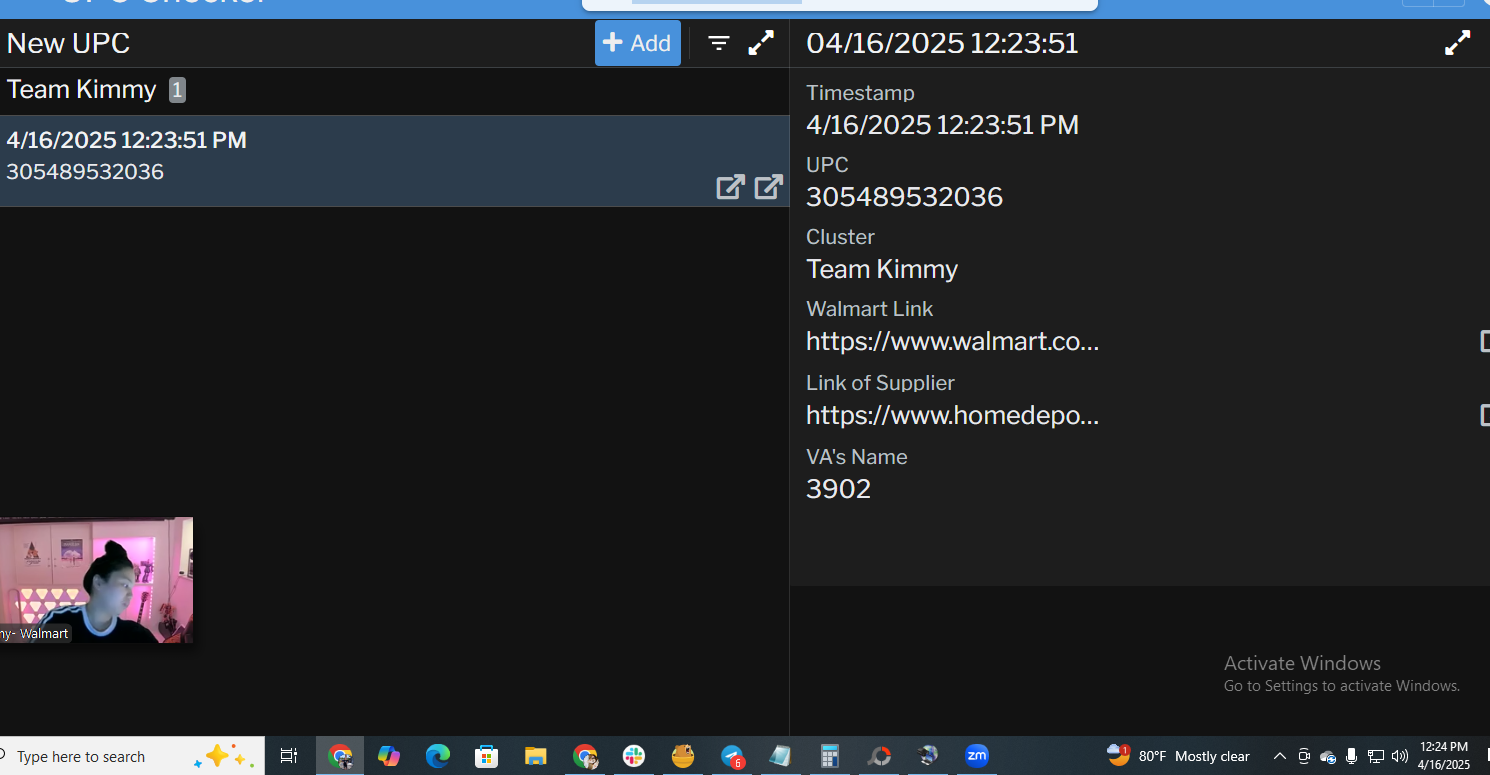Open the second external link icon in the record row
Viewport: 1490px width, 775px height.
[768, 187]
